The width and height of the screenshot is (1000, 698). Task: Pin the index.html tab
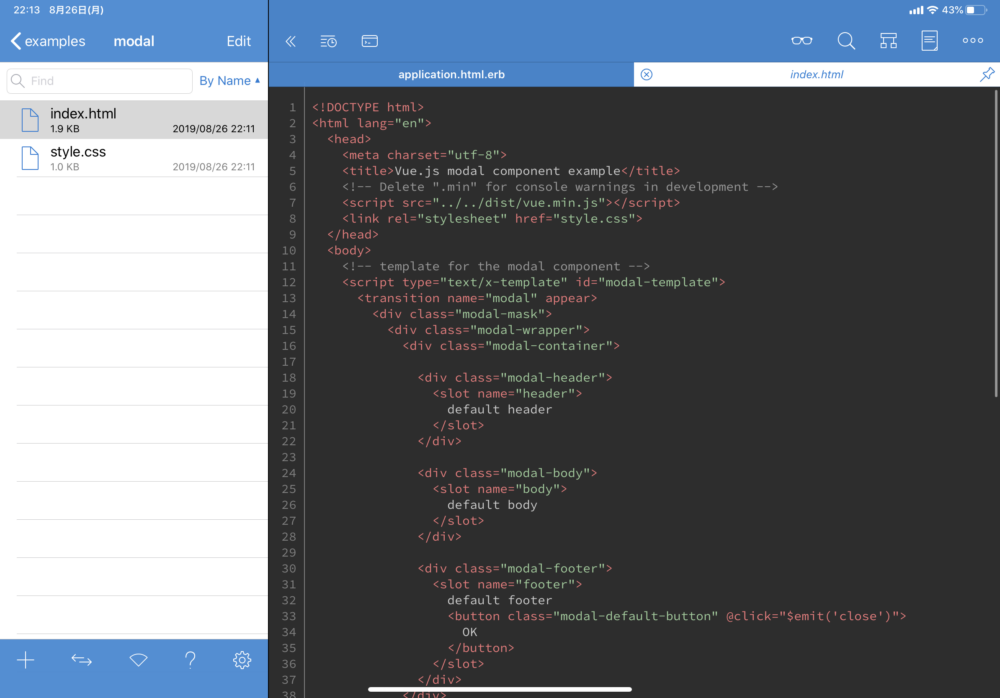click(987, 73)
